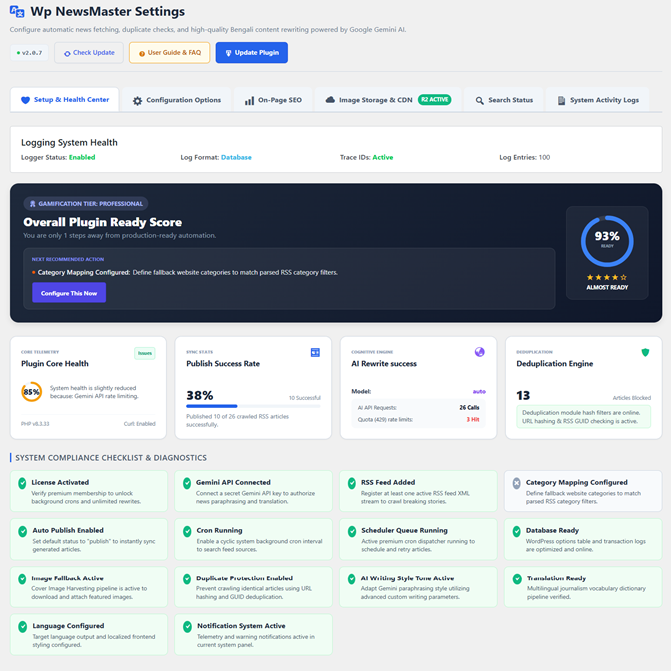671x671 pixels.
Task: Click the calendar icon on Publish Success Rate card
Action: click(315, 352)
